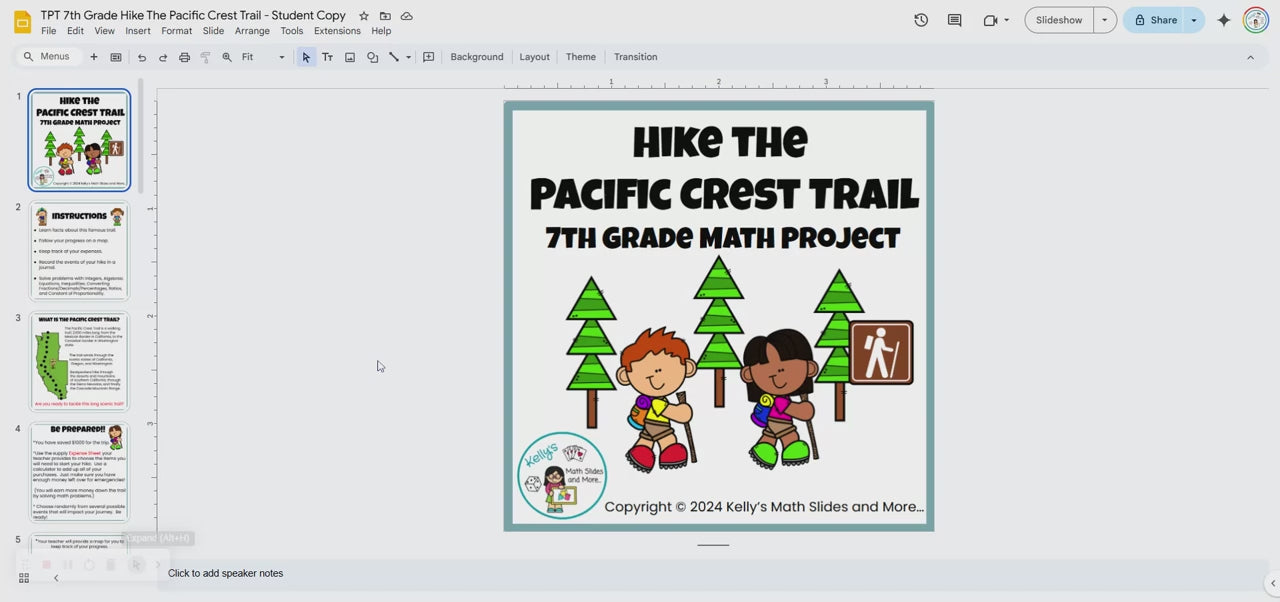
Task: Select the 7th Grade Math Project subtitle
Action: [723, 238]
